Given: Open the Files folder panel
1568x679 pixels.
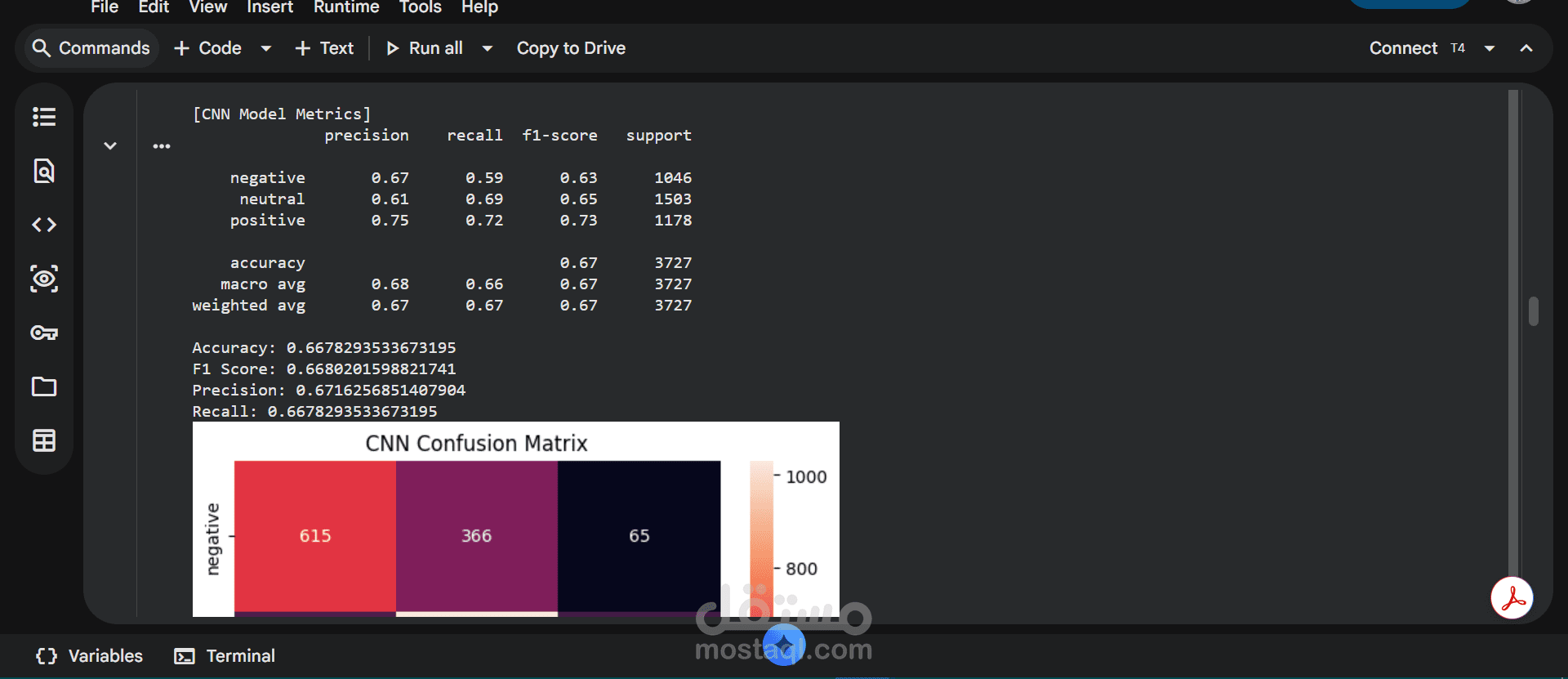Looking at the screenshot, I should 44,386.
